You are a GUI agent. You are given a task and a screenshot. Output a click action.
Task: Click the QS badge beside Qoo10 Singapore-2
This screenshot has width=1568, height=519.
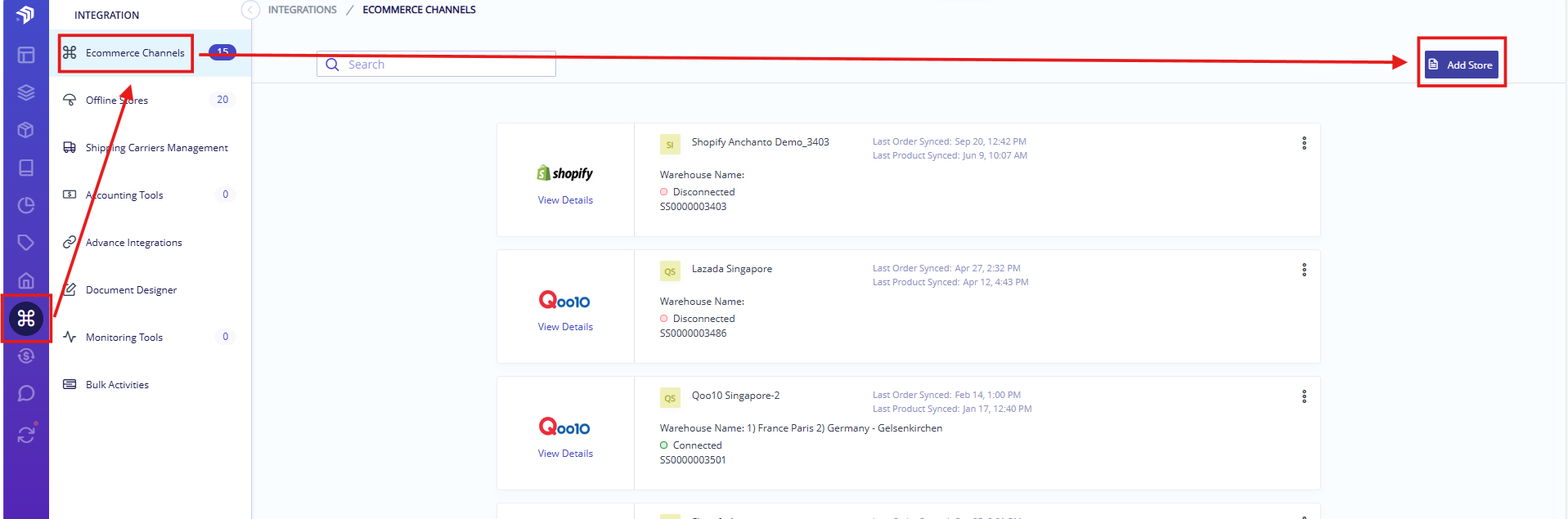click(670, 398)
